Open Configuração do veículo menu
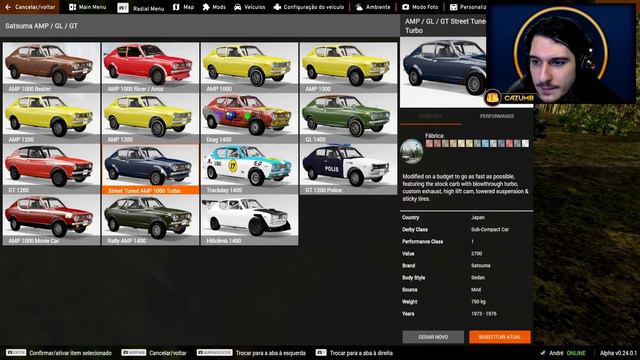This screenshot has width=640, height=360. pos(309,7)
